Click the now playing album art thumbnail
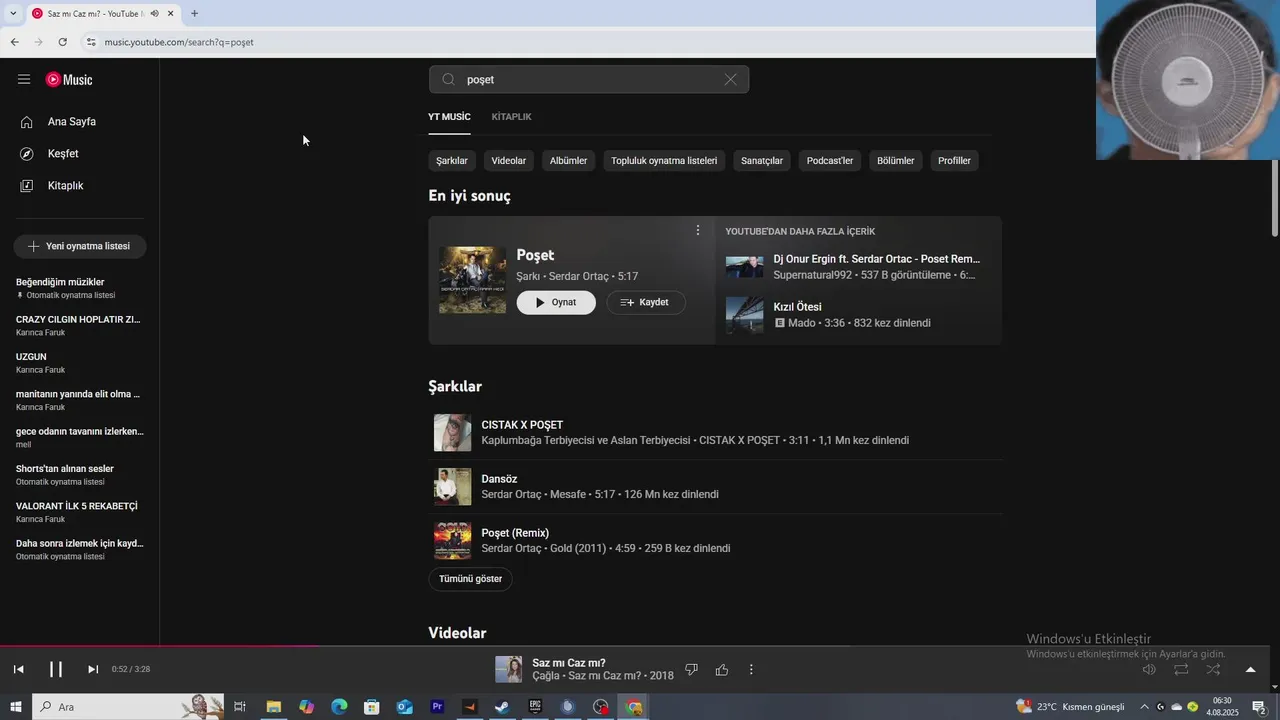 pyautogui.click(x=509, y=669)
